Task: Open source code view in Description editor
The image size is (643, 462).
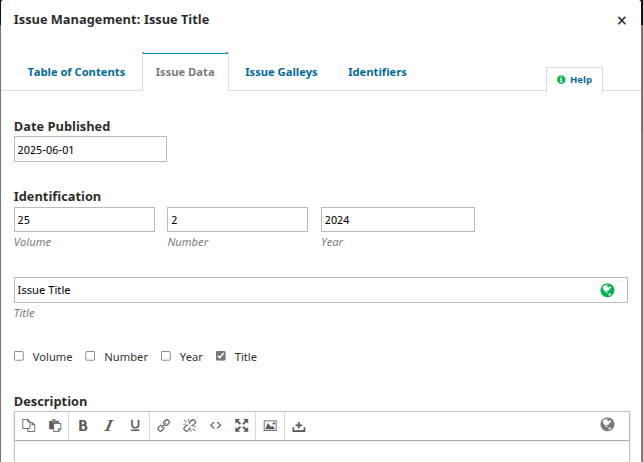Action: pyautogui.click(x=216, y=425)
